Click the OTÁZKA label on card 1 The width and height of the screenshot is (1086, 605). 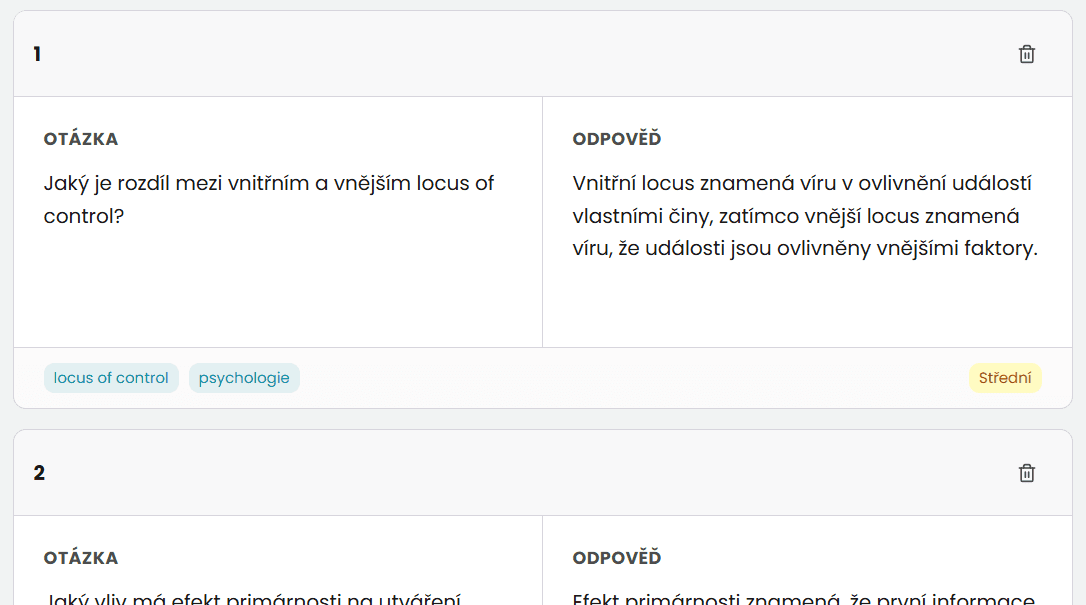pos(80,139)
